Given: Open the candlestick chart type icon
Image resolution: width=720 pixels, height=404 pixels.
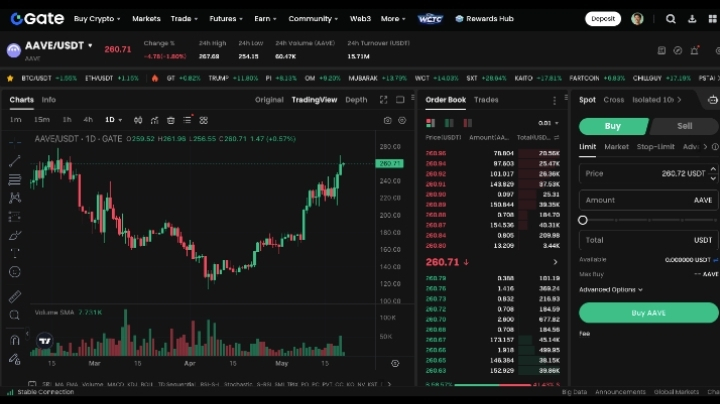Looking at the screenshot, I should (138, 120).
